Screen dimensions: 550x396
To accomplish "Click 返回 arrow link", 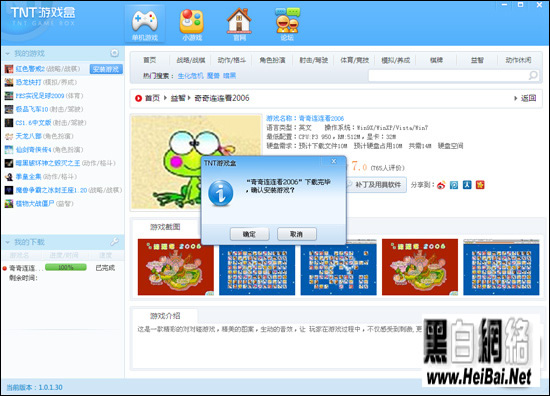I will (525, 98).
